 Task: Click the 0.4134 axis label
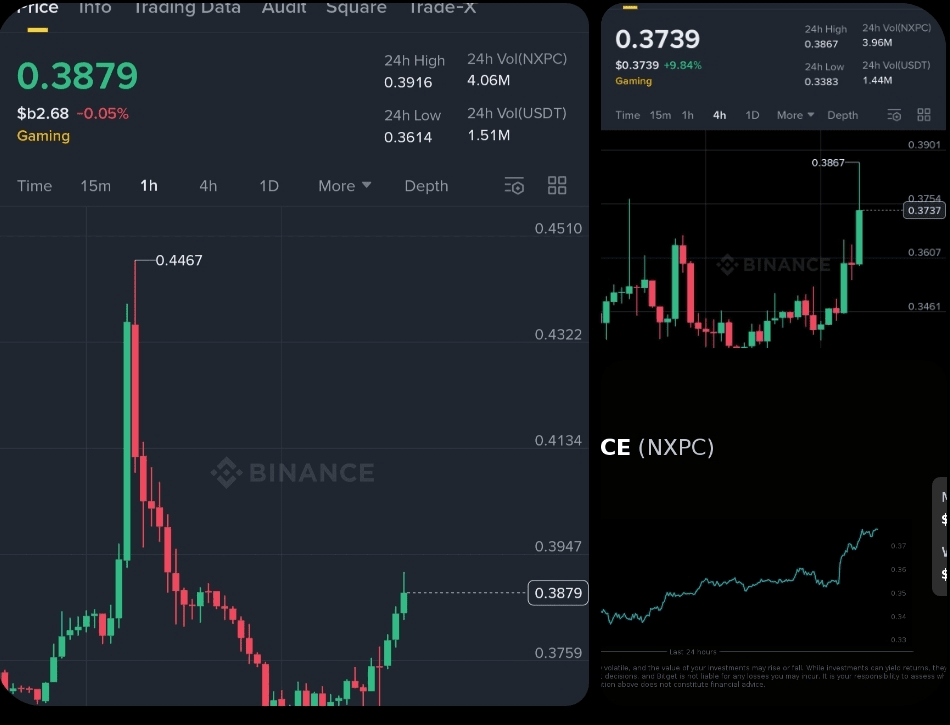point(558,440)
